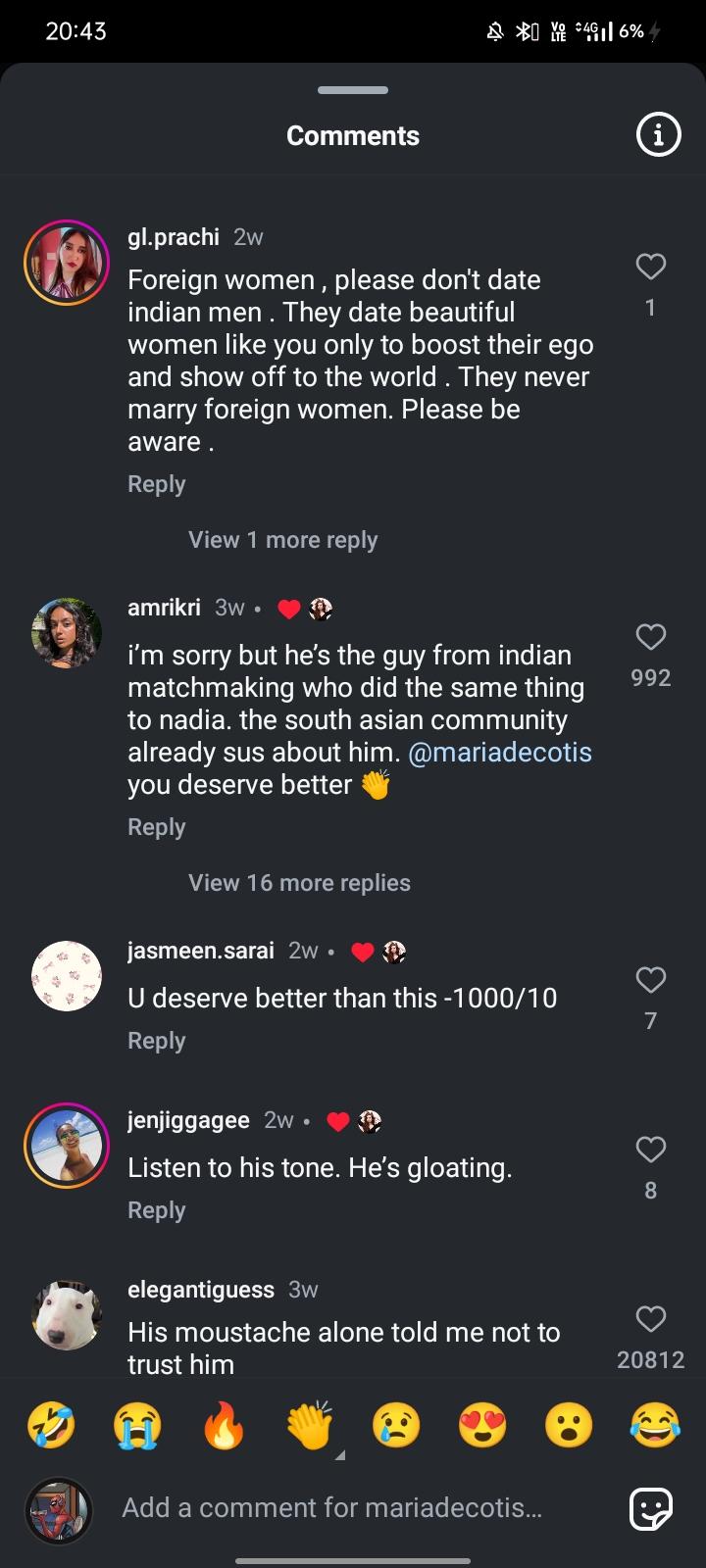Open the @mariadecotis mention link

click(500, 753)
